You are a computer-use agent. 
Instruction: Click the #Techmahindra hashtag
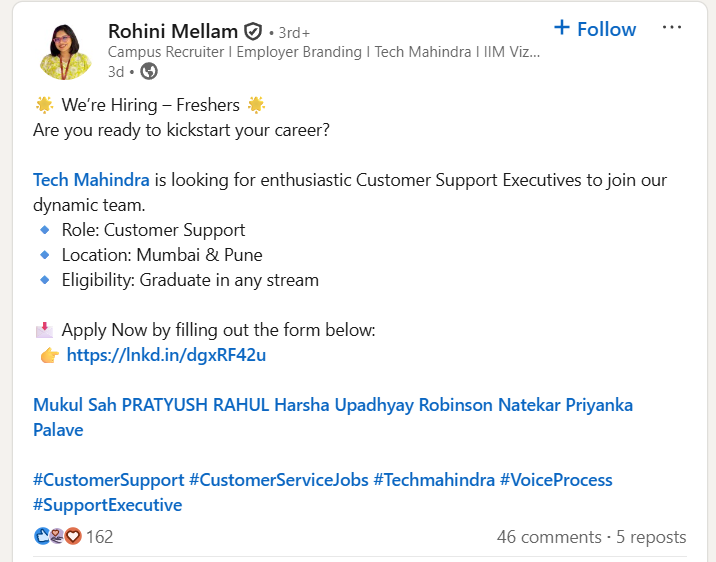point(434,480)
